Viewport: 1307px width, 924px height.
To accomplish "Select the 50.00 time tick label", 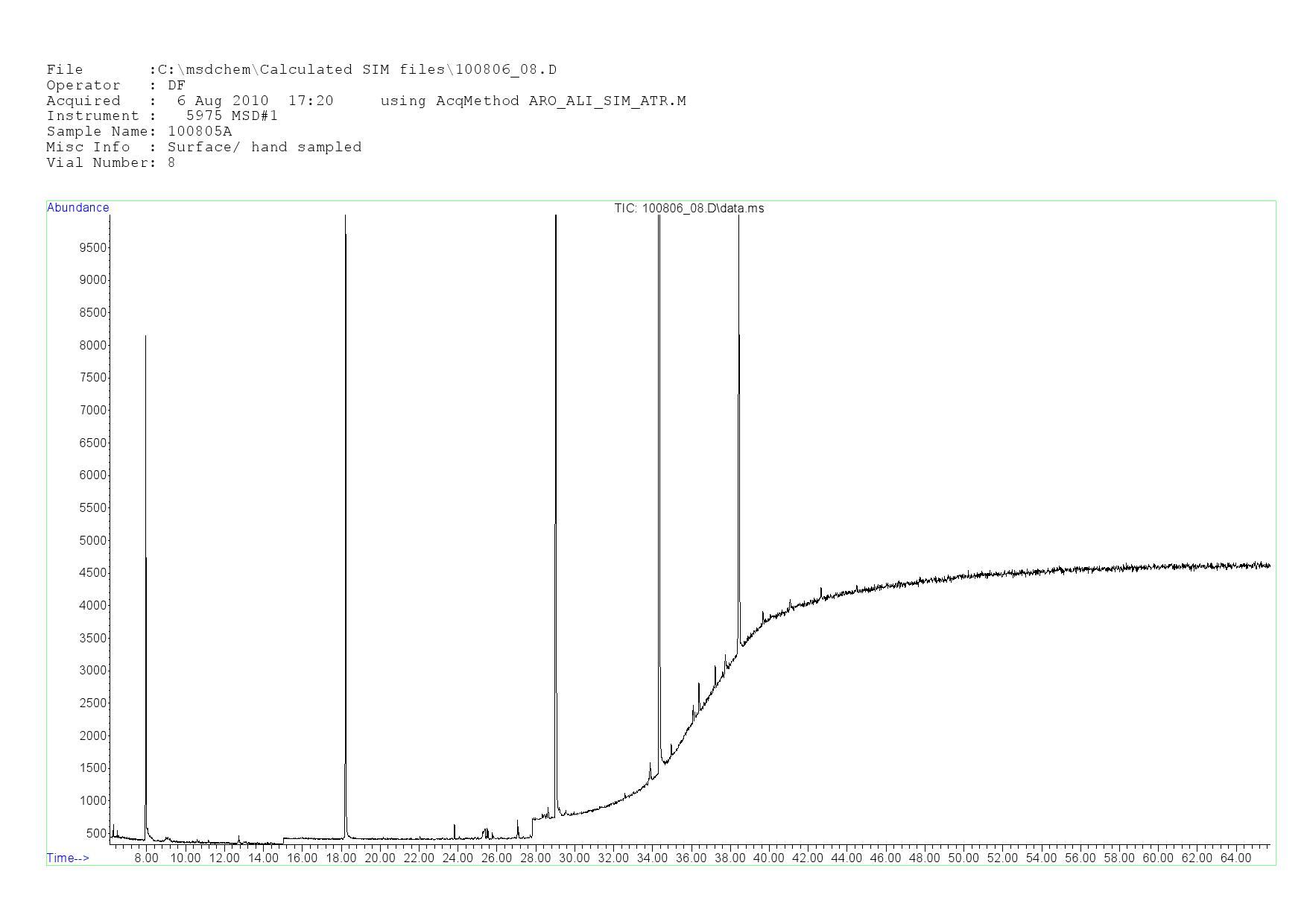I will [963, 858].
